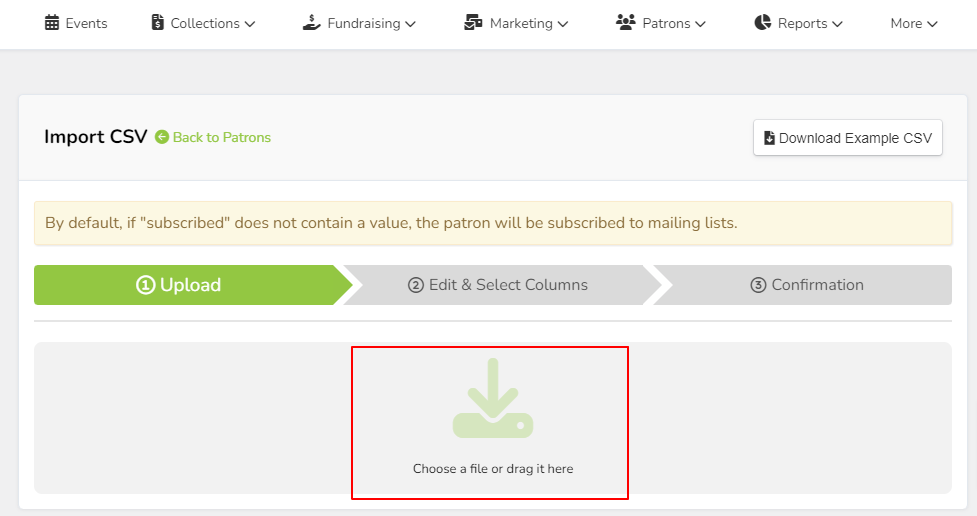Image resolution: width=977 pixels, height=516 pixels.
Task: Open the More dropdown menu
Action: pyautogui.click(x=913, y=23)
